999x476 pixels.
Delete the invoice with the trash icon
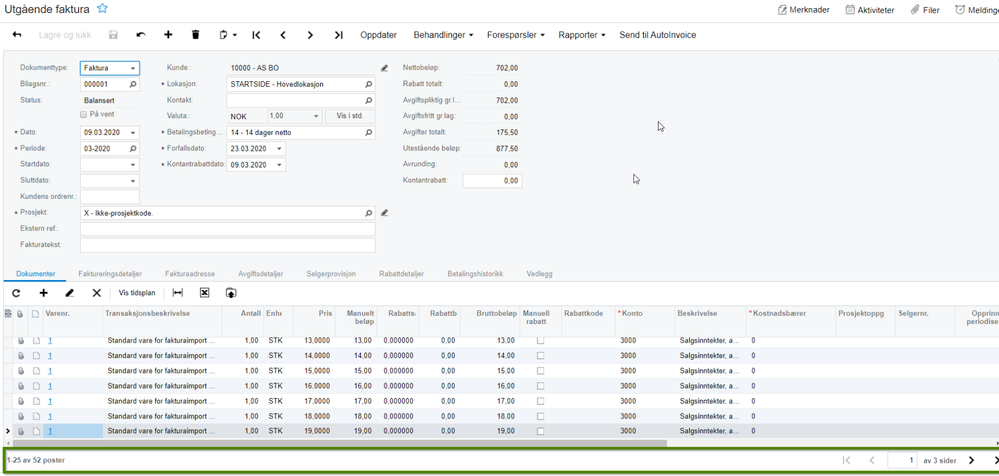195,35
